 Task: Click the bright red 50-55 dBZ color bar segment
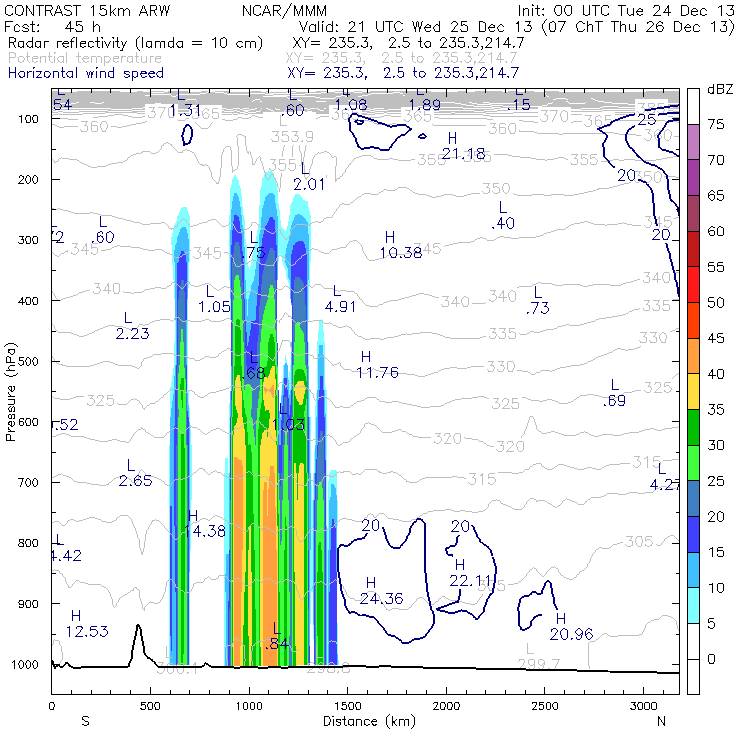693,285
